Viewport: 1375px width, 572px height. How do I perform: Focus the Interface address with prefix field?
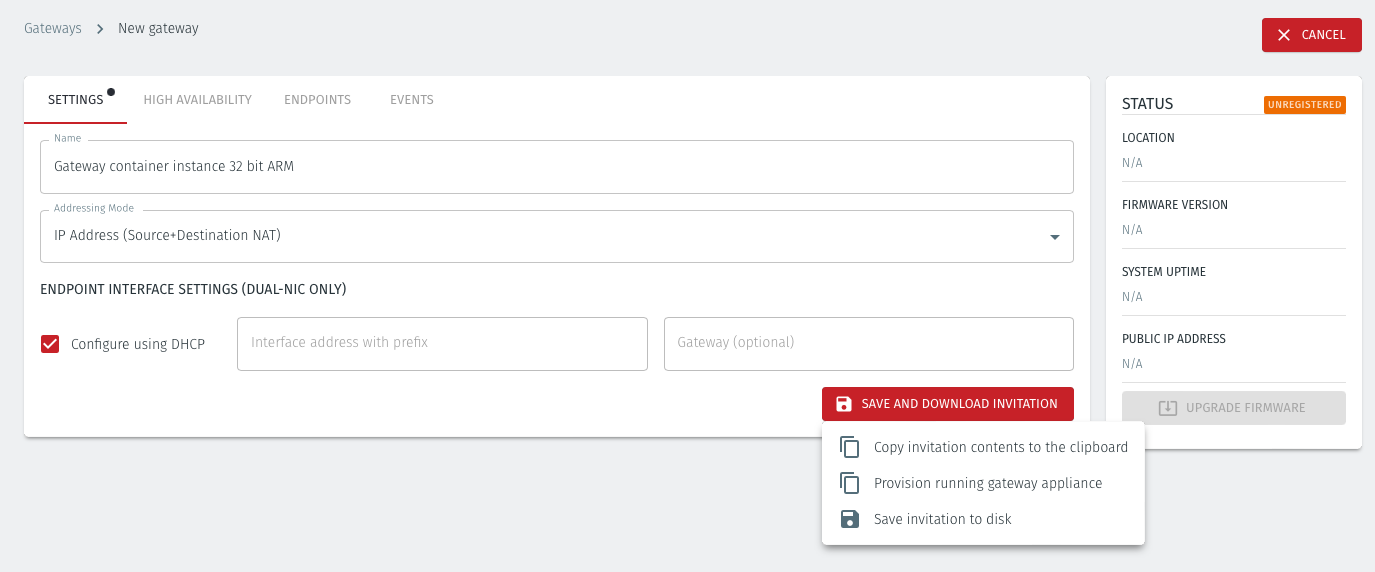point(442,343)
